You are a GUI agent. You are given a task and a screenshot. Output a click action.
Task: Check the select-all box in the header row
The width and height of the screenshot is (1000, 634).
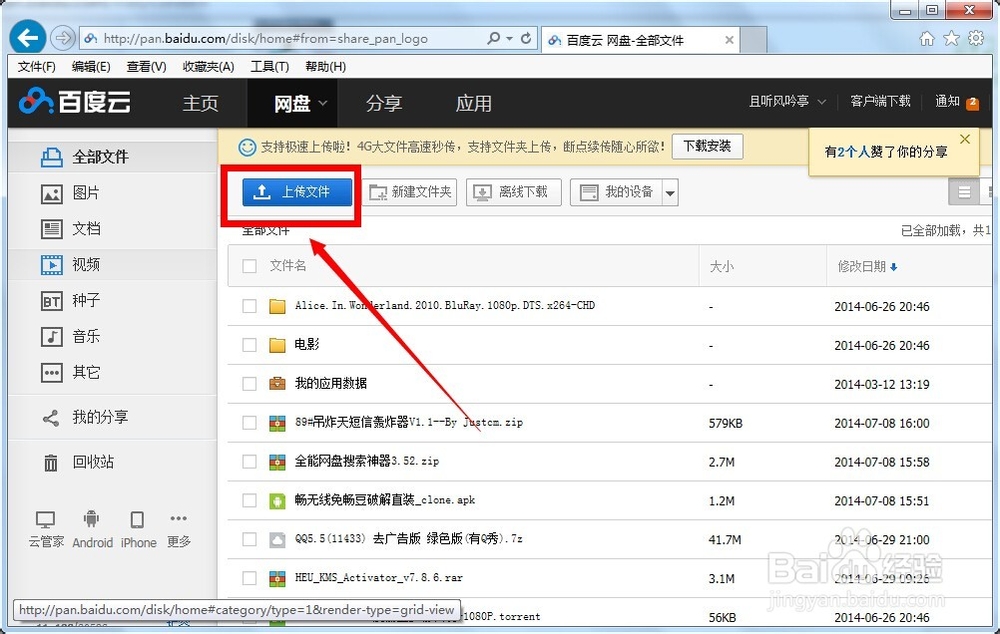249,266
